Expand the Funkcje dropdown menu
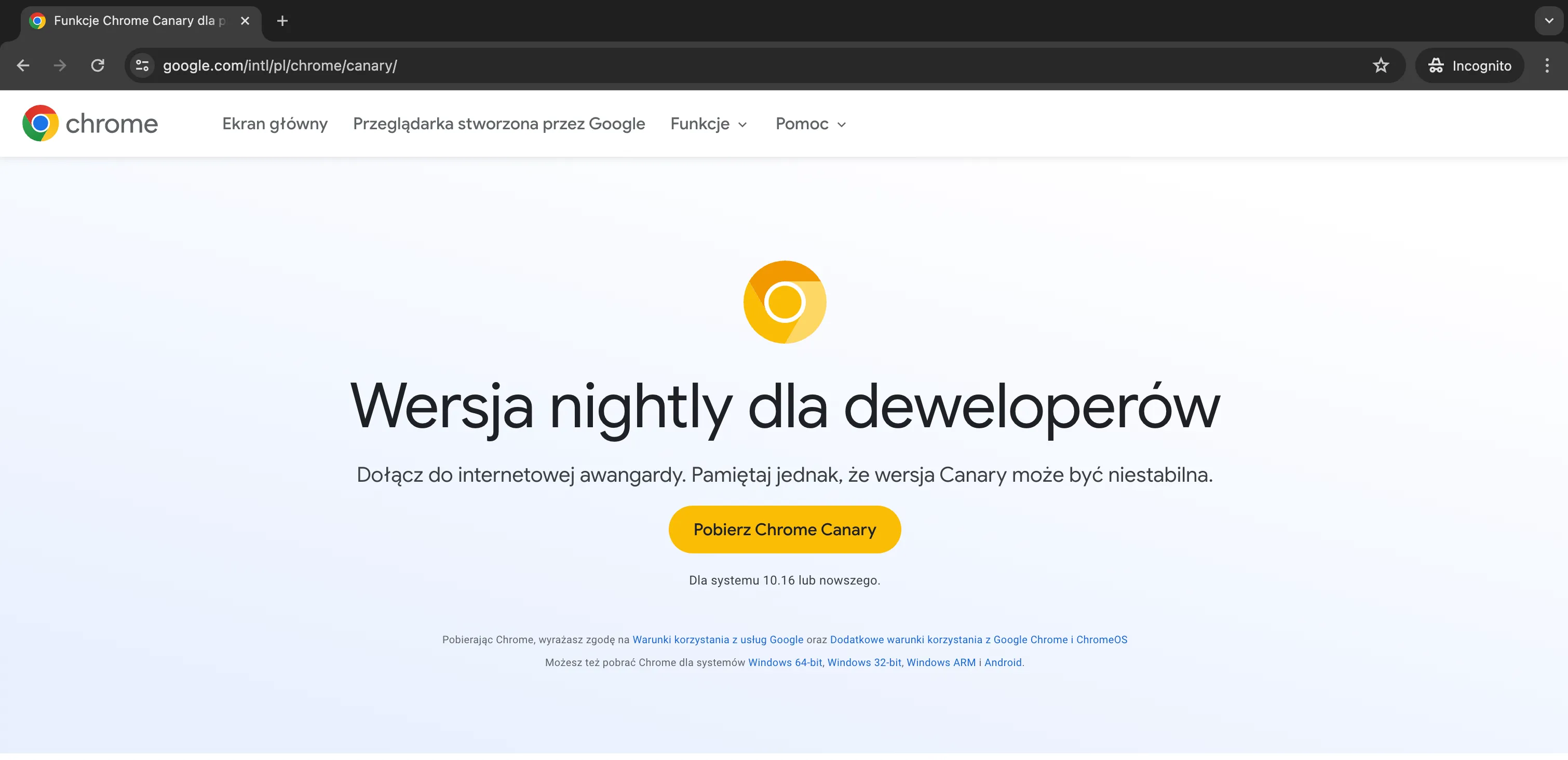 709,124
